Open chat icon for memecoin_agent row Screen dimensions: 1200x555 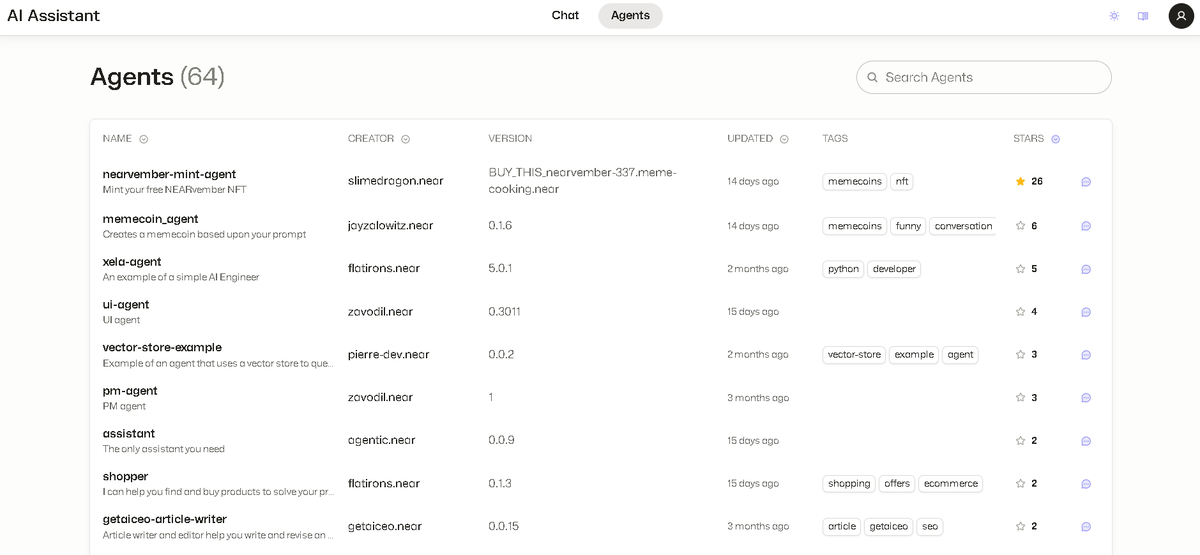(x=1086, y=226)
